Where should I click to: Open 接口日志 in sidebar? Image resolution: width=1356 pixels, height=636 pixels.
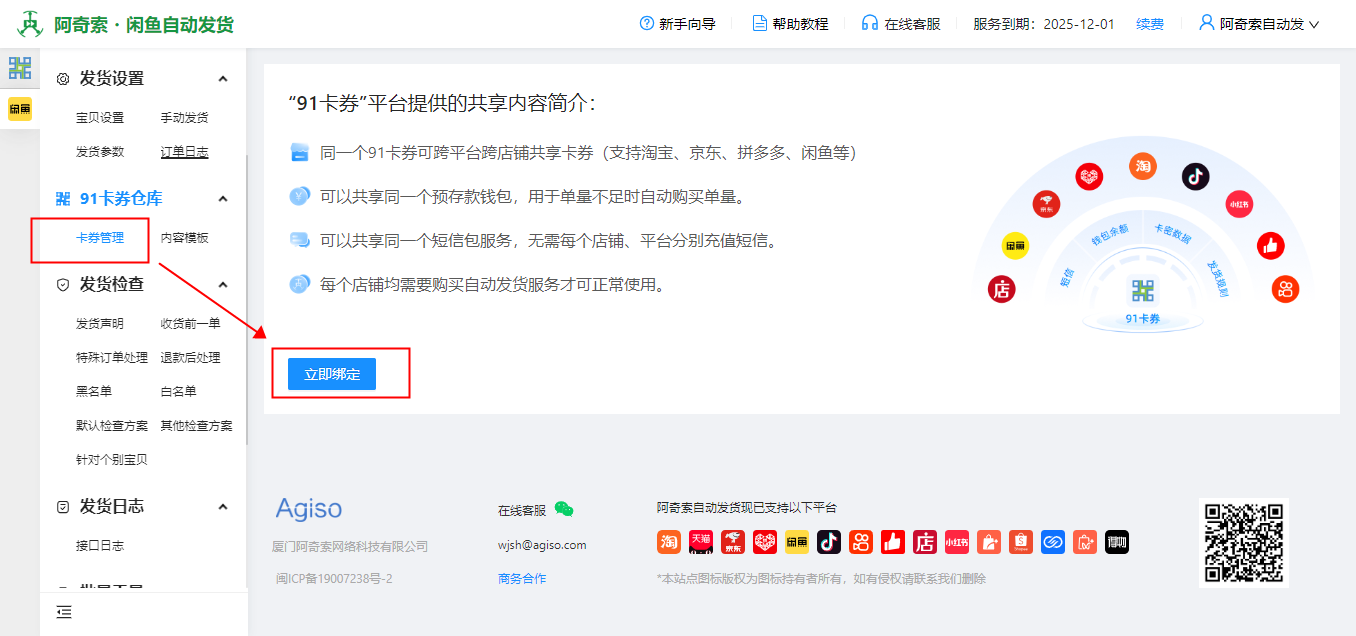(100, 546)
